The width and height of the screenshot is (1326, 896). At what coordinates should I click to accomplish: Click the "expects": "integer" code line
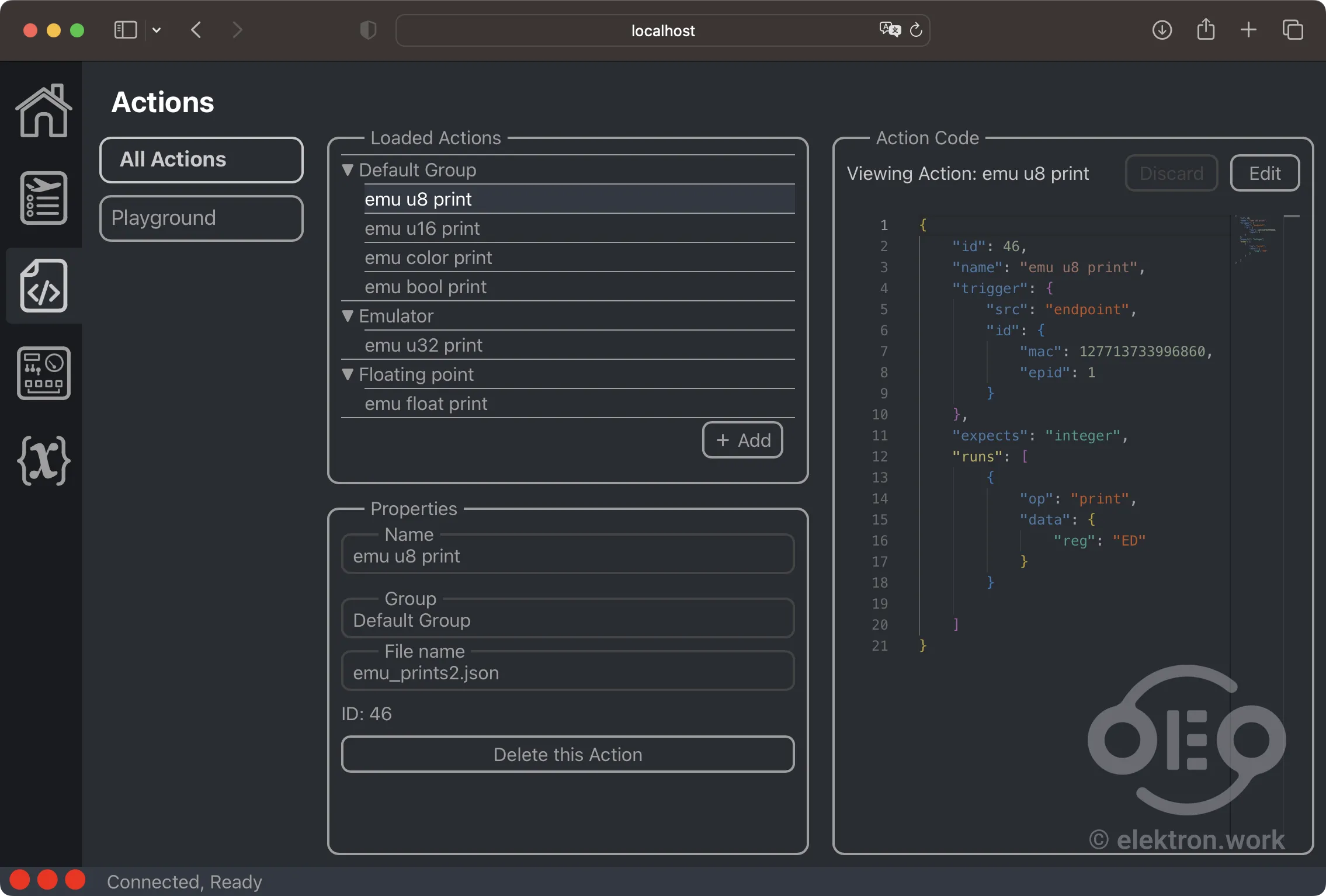tap(1040, 436)
